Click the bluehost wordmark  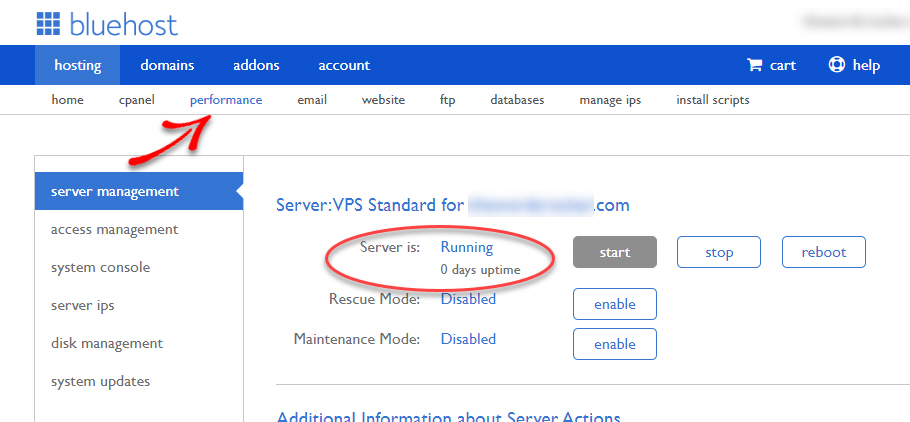tap(124, 24)
